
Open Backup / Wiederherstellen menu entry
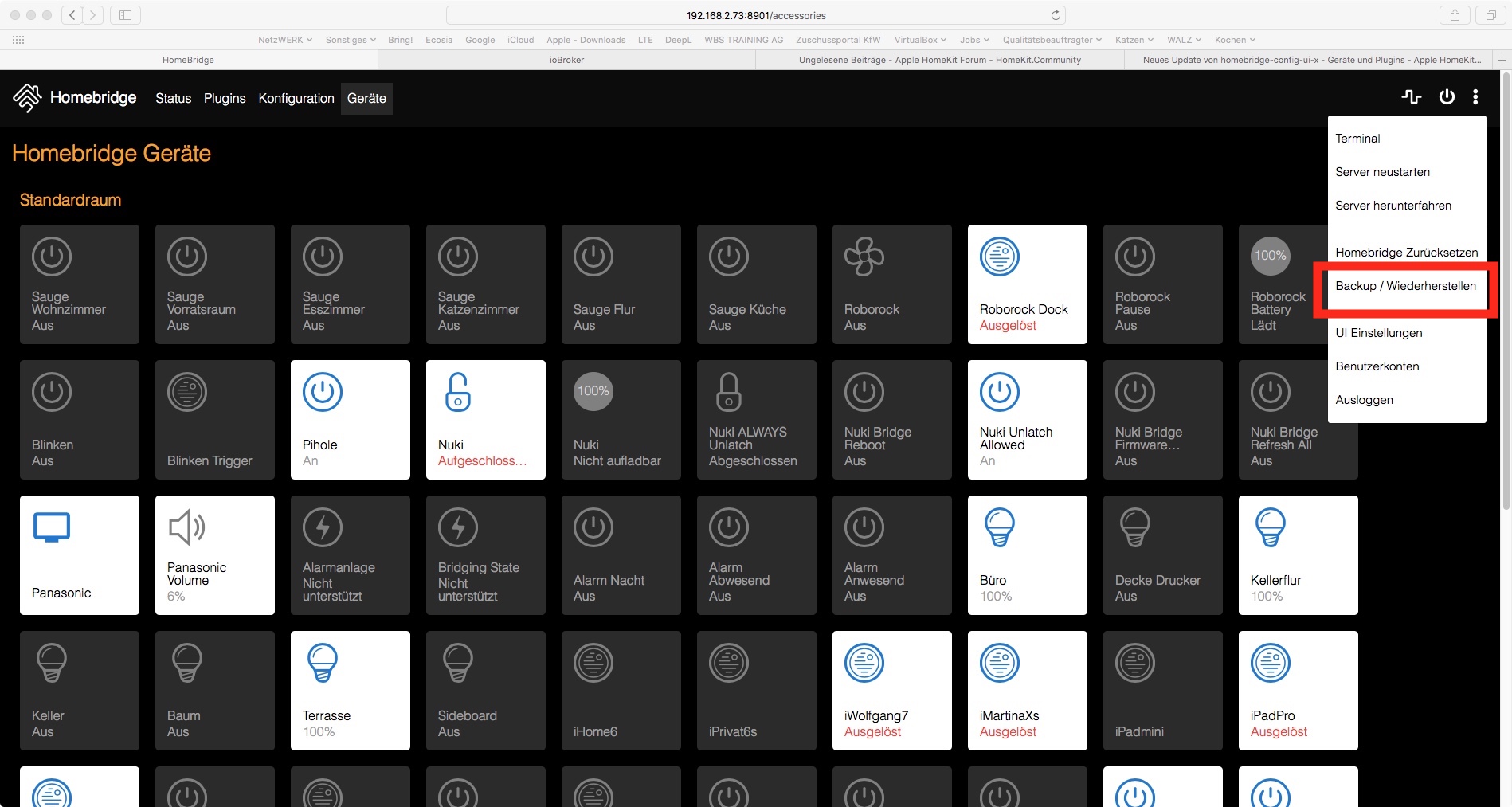1407,286
